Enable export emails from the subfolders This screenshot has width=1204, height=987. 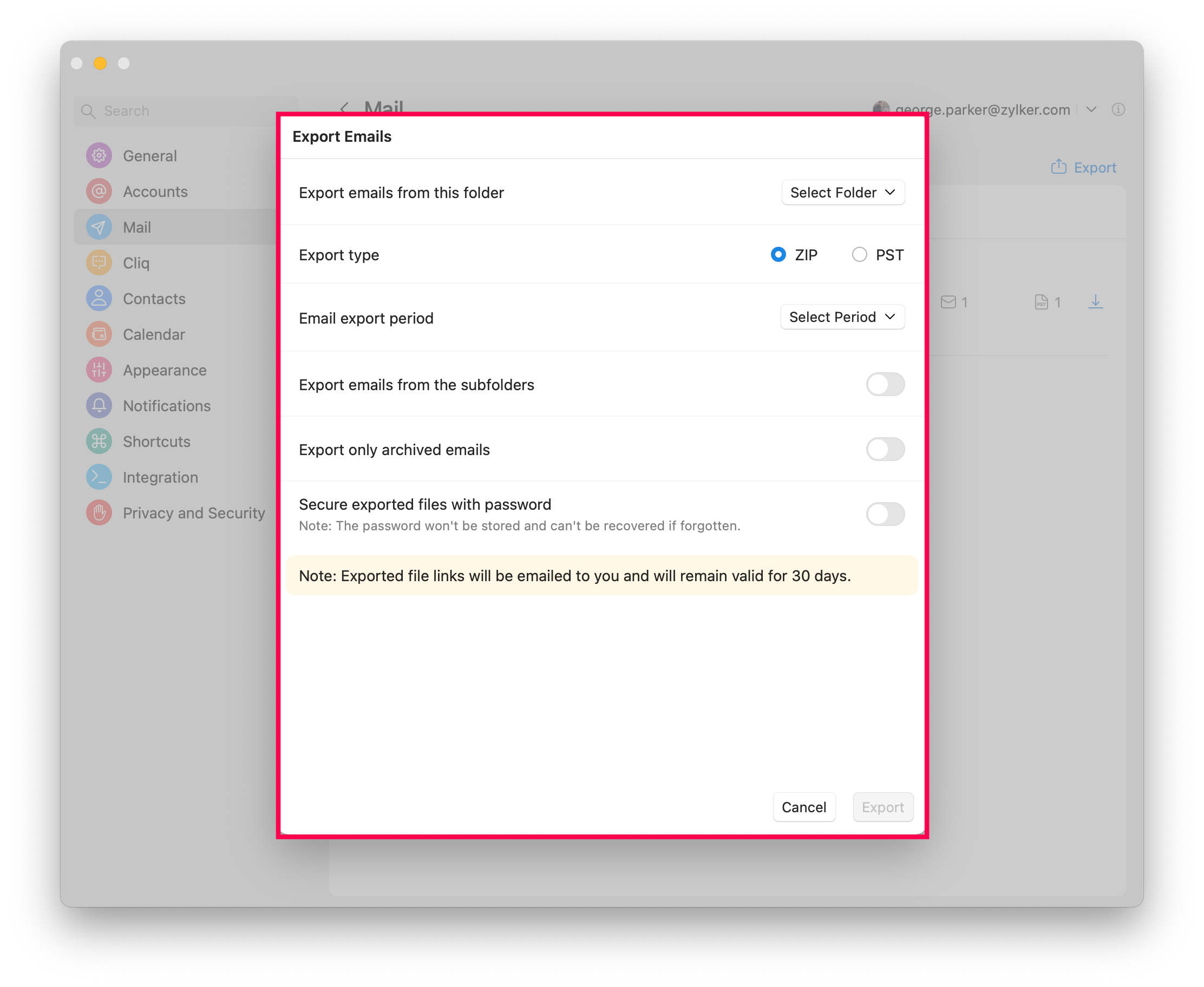click(885, 384)
